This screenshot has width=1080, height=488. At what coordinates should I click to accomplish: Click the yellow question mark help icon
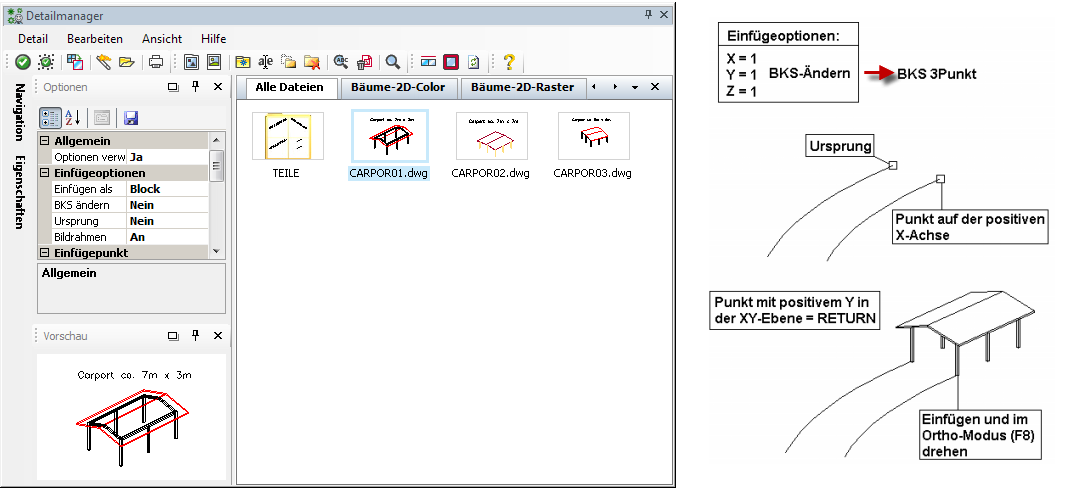509,62
